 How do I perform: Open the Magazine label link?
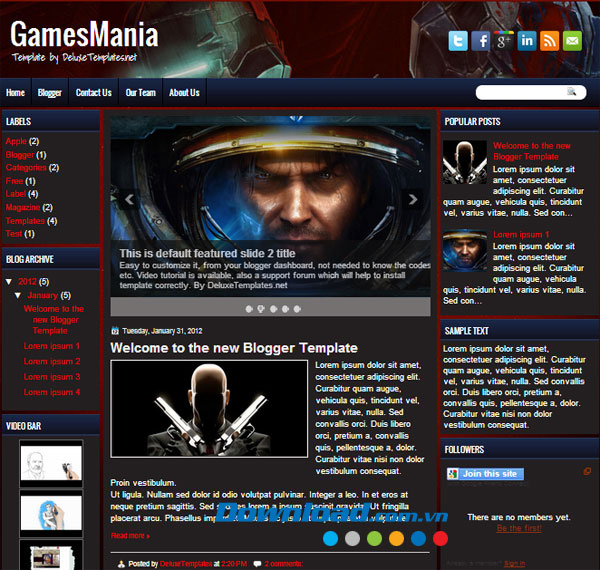point(23,207)
